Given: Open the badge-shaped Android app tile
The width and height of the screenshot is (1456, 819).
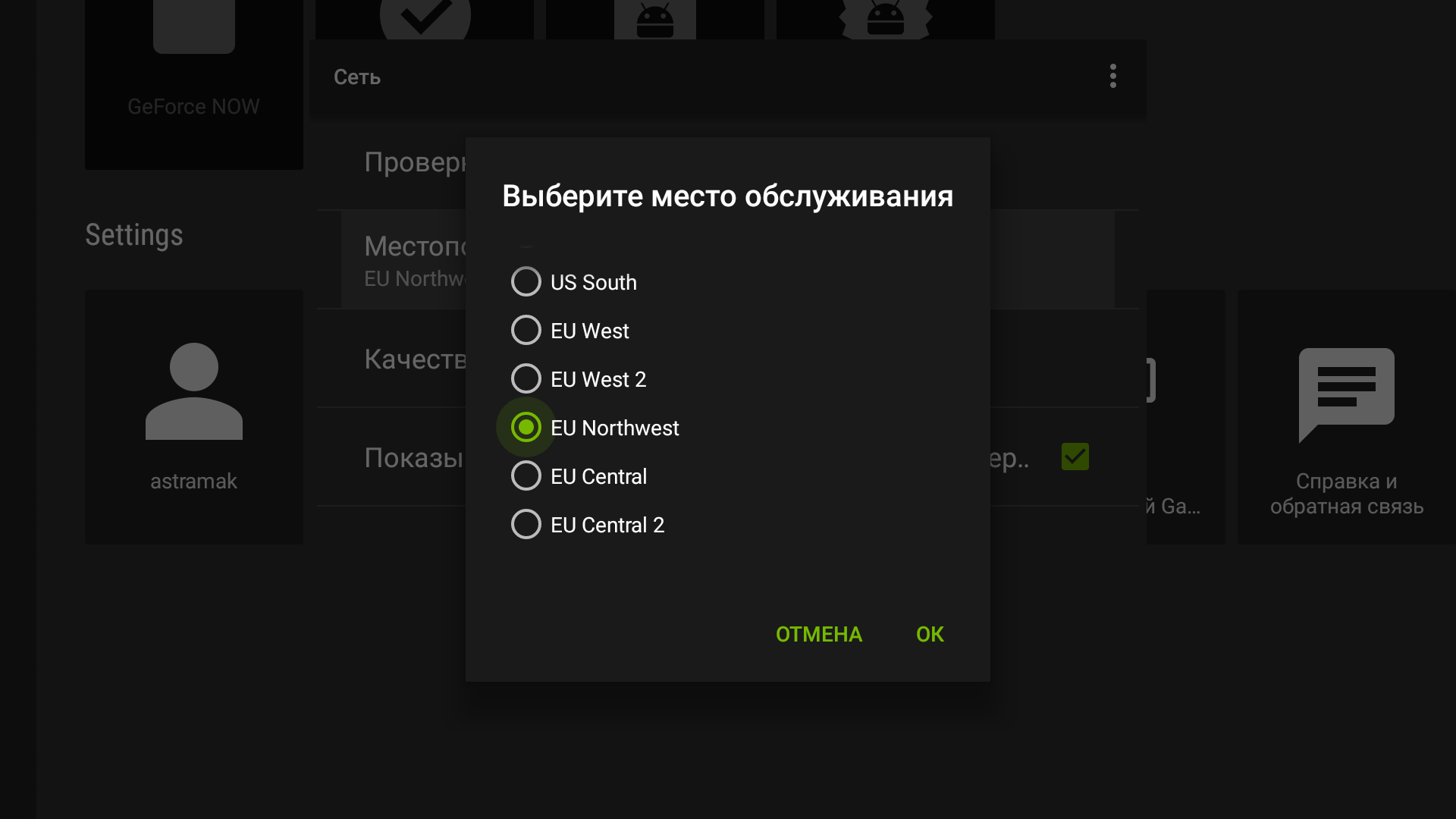Looking at the screenshot, I should pyautogui.click(x=886, y=19).
